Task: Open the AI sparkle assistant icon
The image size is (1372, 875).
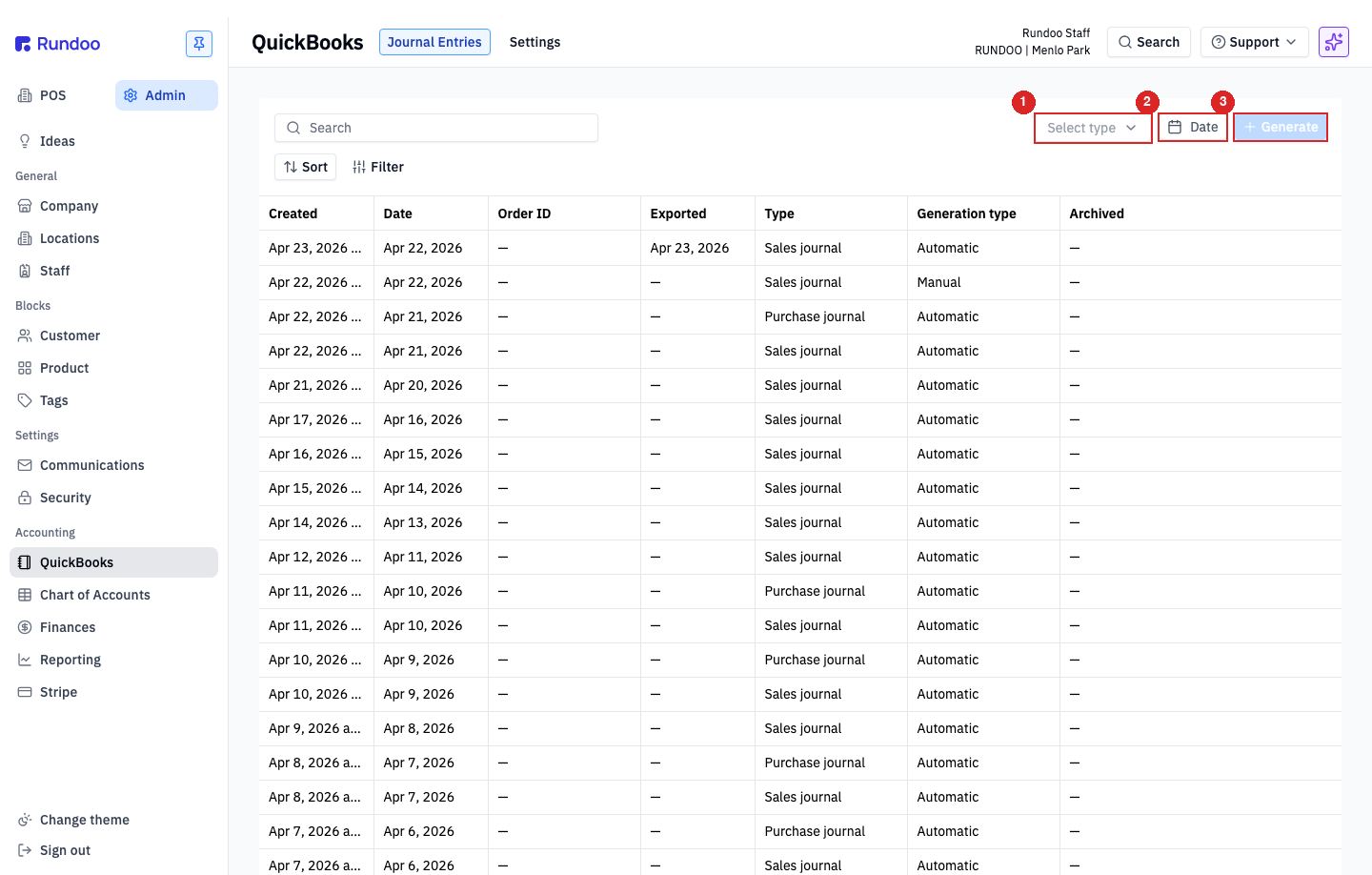Action: point(1334,42)
